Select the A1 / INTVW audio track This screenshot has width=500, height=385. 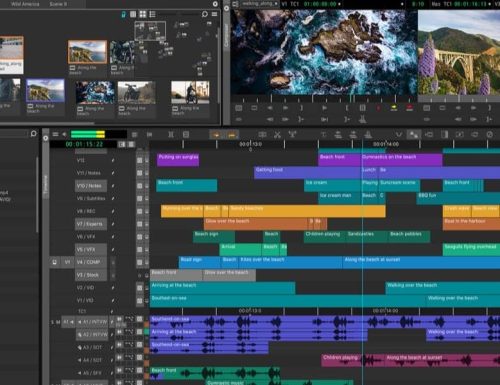point(92,322)
